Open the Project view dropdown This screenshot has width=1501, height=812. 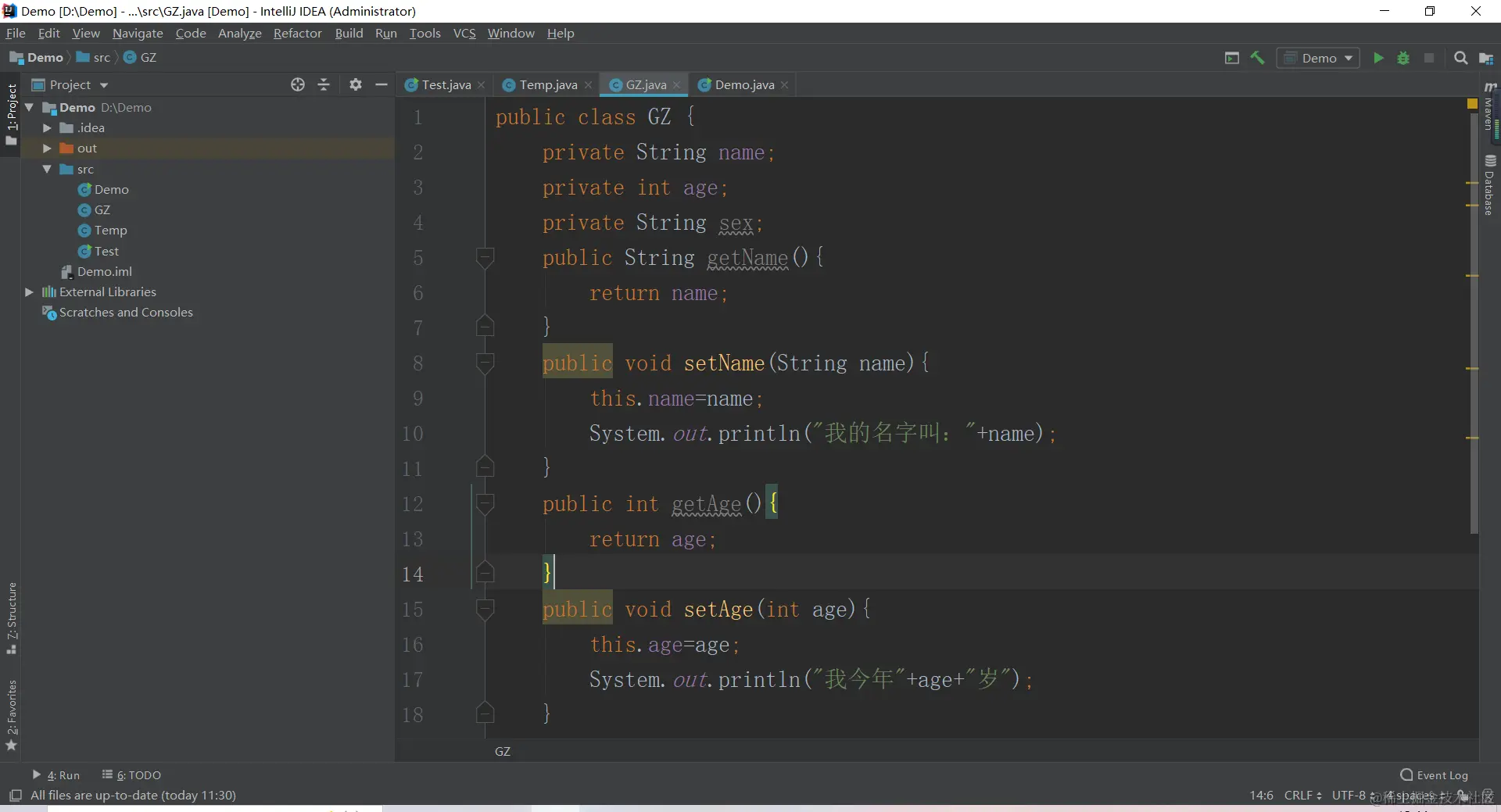pos(70,84)
